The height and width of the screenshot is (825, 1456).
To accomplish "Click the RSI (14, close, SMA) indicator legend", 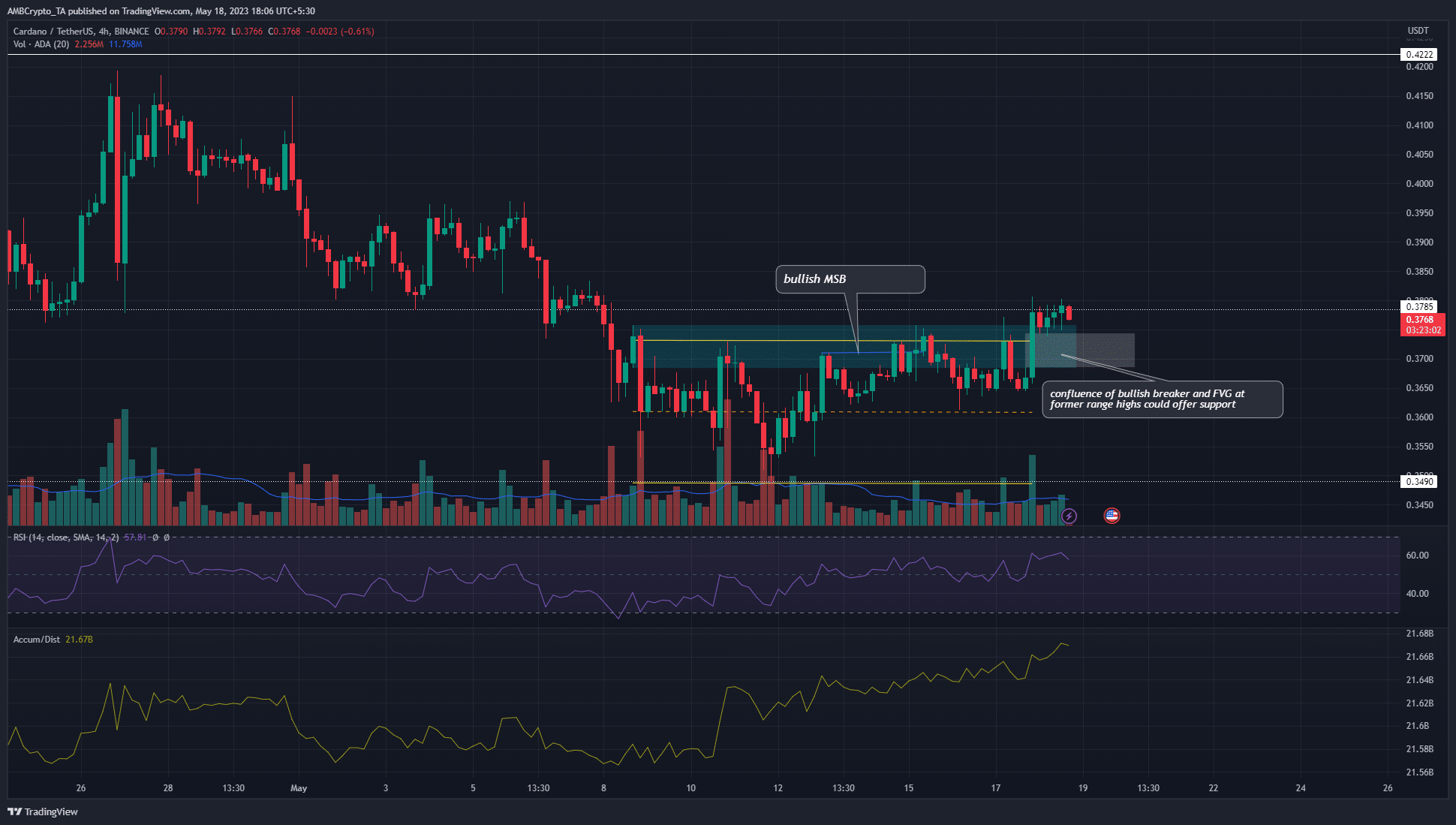I will [x=66, y=537].
